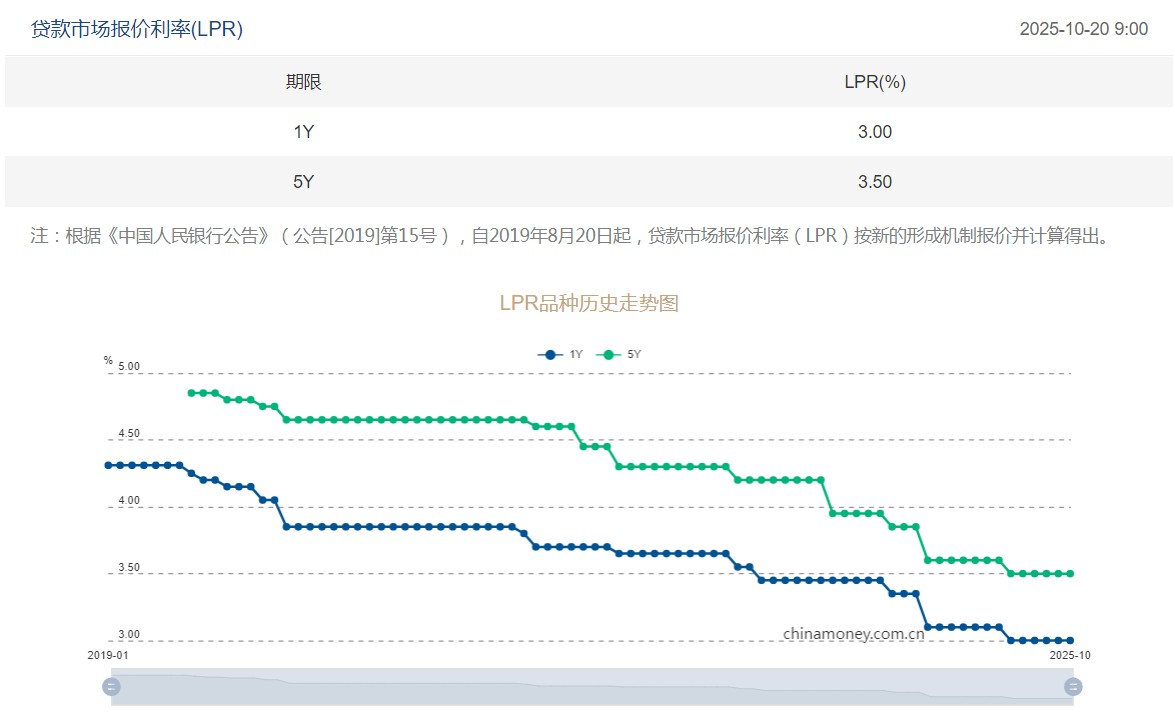Click the middle of the zoom slider track
The width and height of the screenshot is (1175, 725).
click(592, 686)
